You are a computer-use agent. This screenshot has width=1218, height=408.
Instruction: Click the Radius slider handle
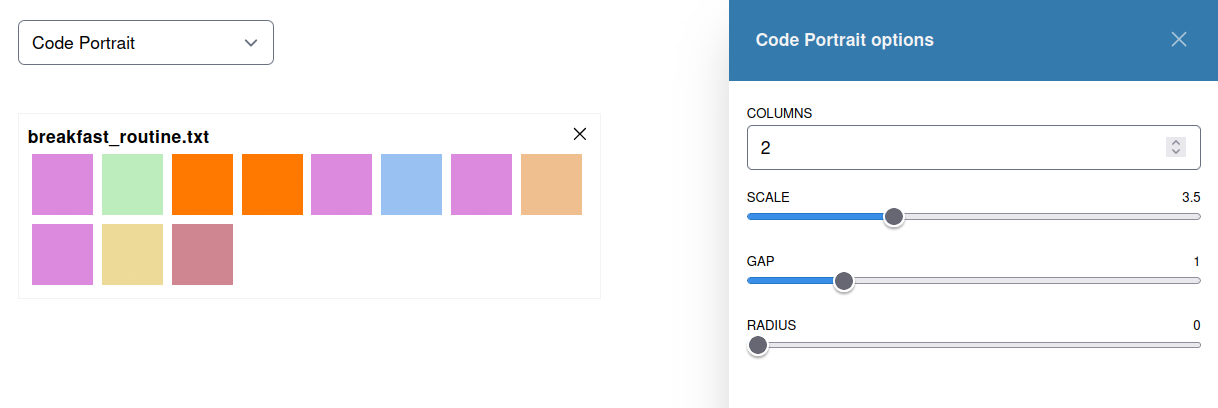coord(758,345)
